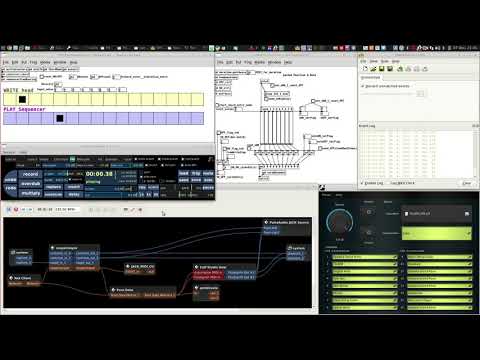Click SooperLooper load button
This screenshot has height=360, width=480.
(x=183, y=173)
